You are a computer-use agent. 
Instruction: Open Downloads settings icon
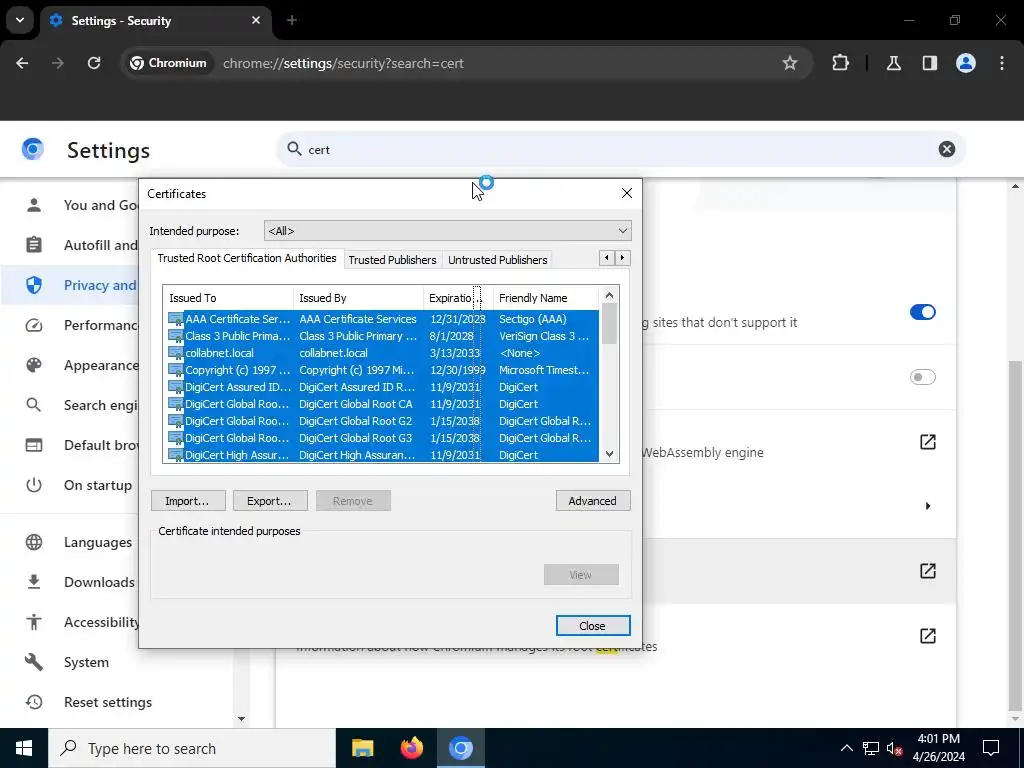(34, 582)
